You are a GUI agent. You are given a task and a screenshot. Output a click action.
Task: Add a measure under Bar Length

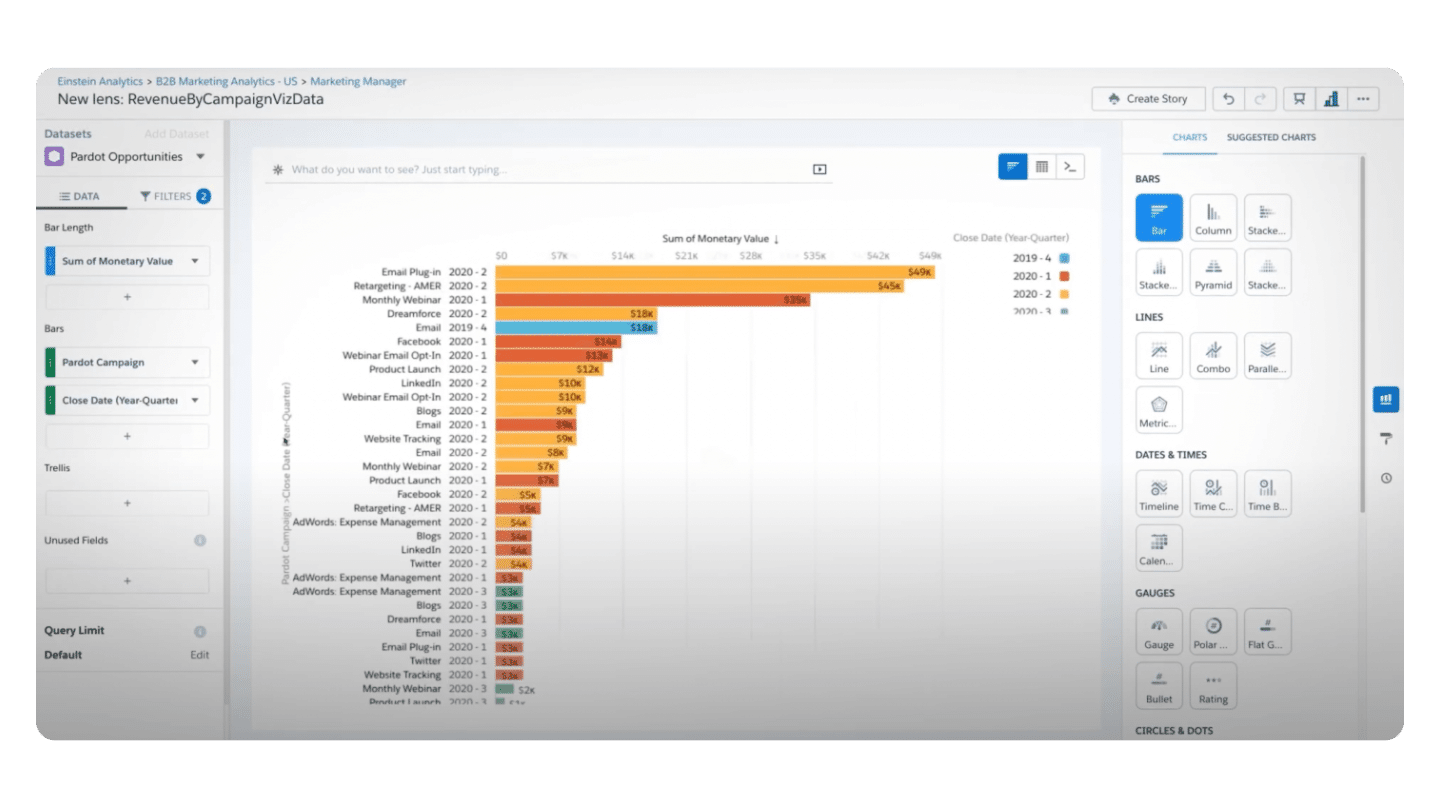[x=128, y=297]
